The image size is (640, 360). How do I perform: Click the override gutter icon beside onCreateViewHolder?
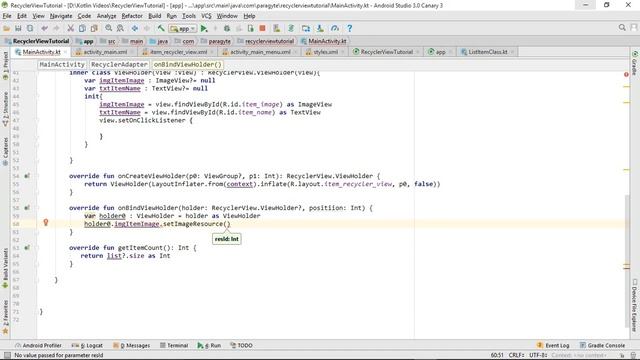point(27,176)
